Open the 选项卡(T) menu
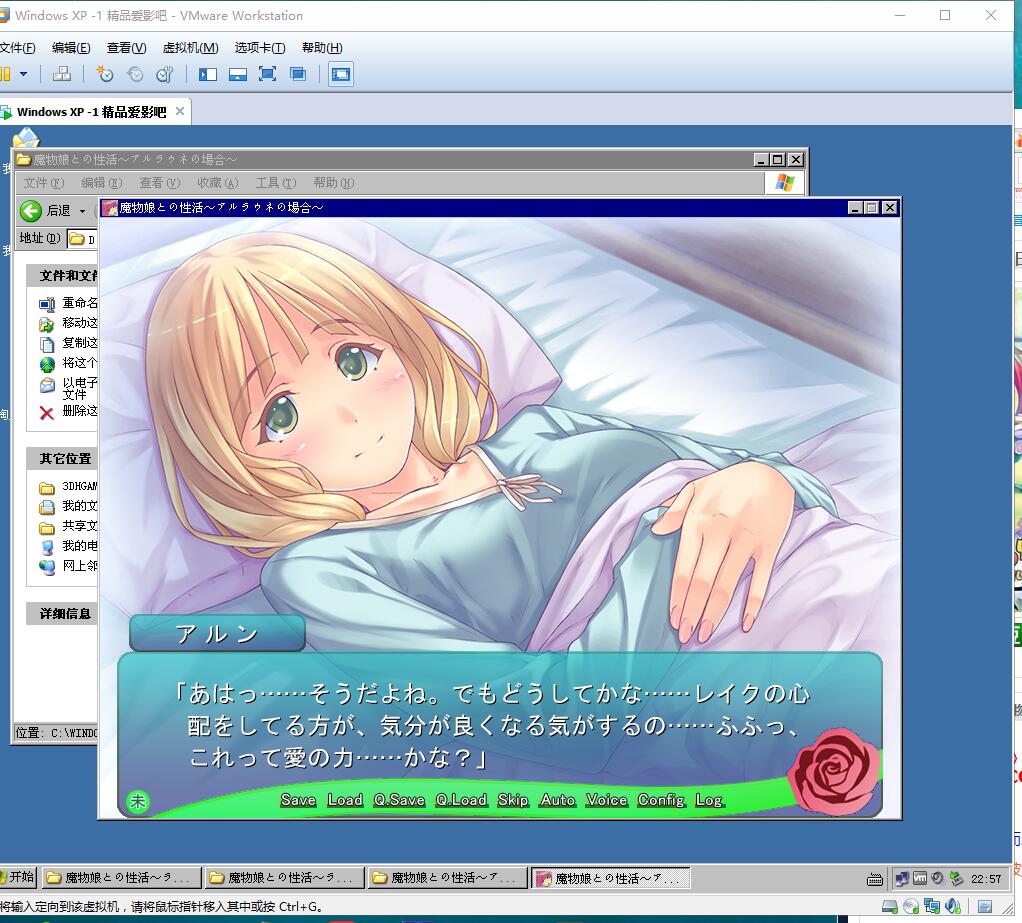 point(260,48)
